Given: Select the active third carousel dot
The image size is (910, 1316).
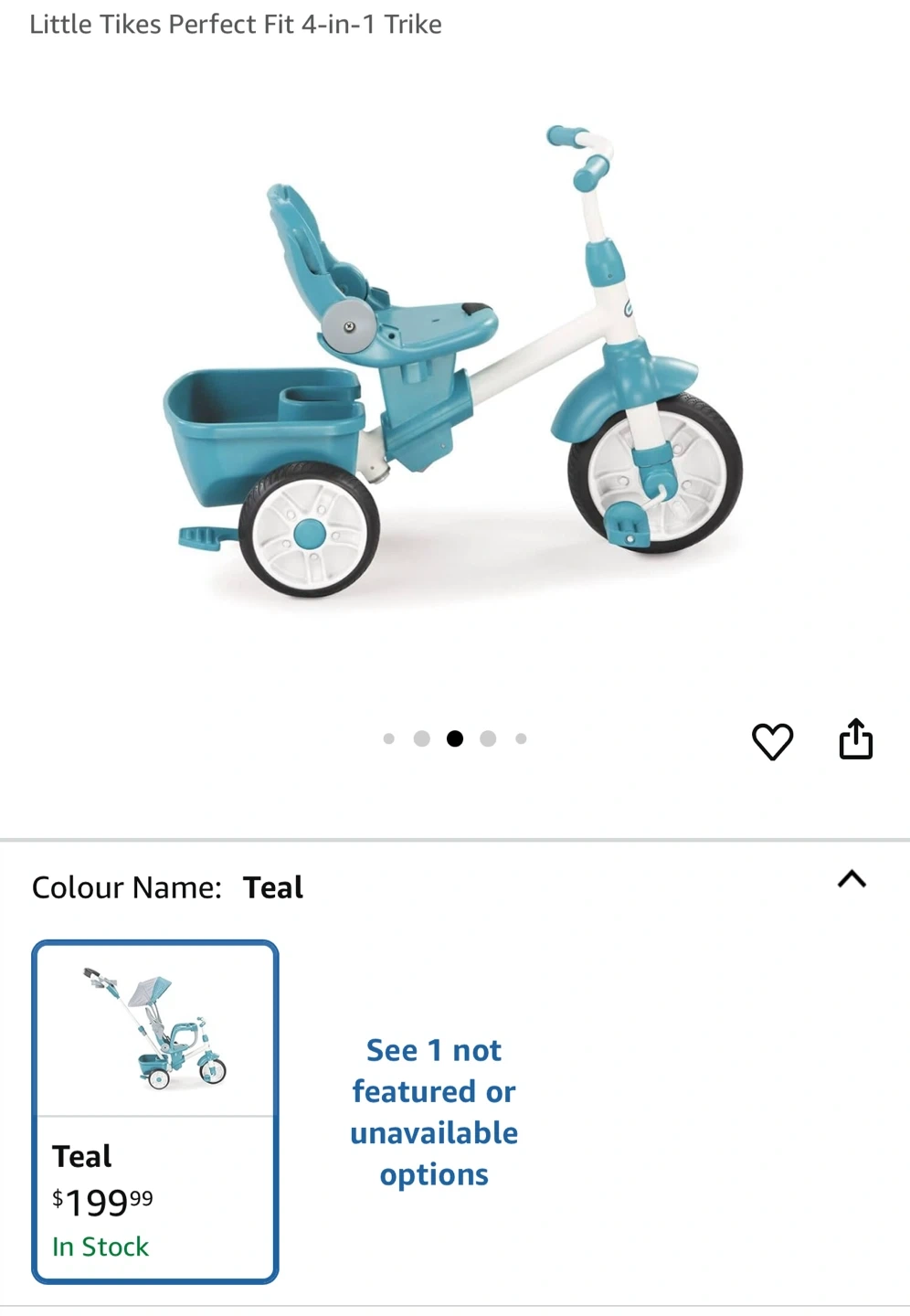Looking at the screenshot, I should click(454, 738).
